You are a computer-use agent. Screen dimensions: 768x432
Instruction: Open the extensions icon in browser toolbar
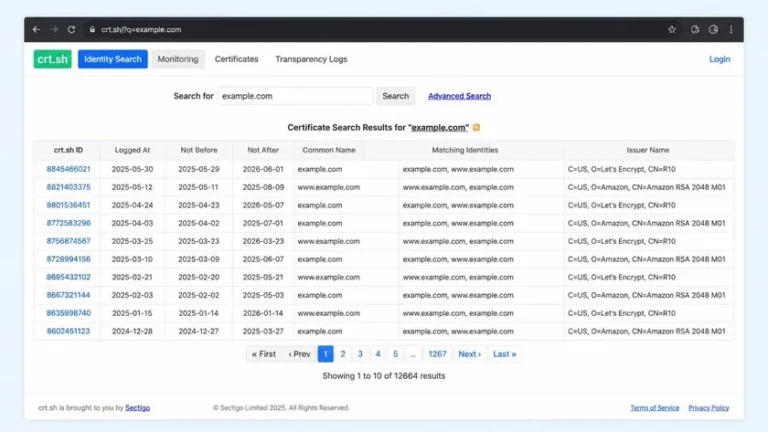695,29
